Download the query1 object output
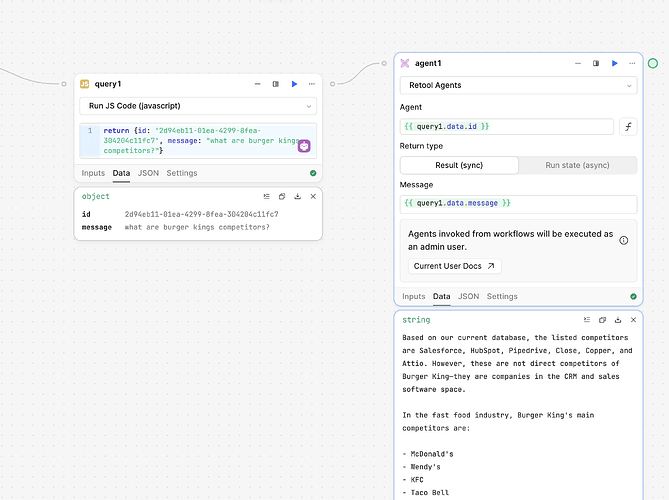 click(298, 197)
